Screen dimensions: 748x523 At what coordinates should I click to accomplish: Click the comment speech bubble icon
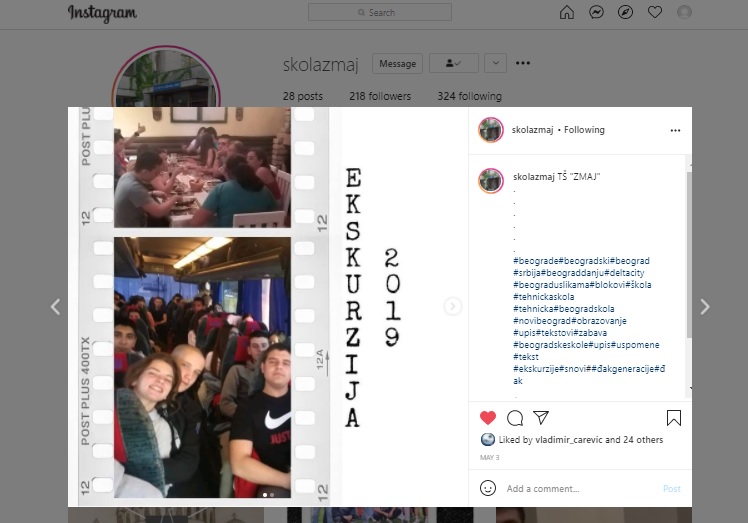click(x=515, y=418)
